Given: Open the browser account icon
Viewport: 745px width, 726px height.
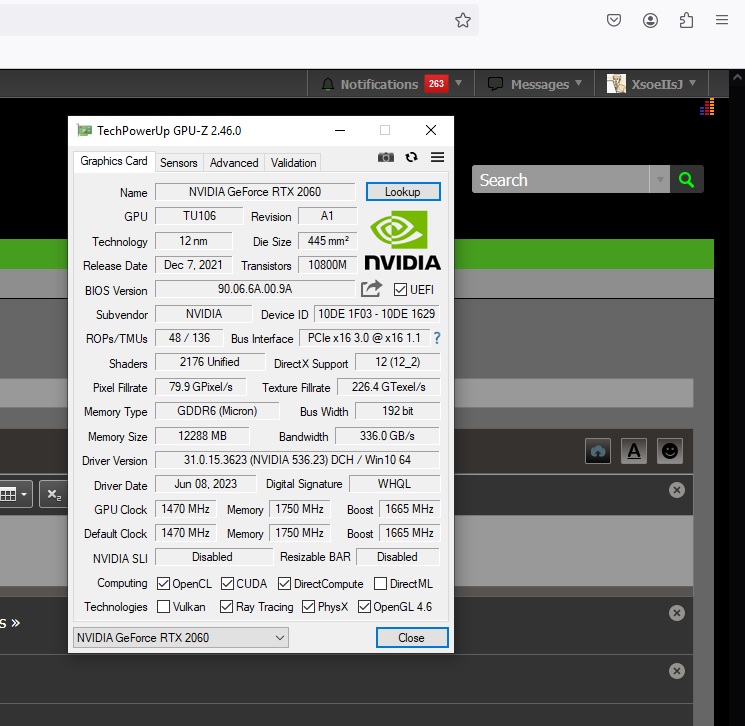Looking at the screenshot, I should coord(650,20).
